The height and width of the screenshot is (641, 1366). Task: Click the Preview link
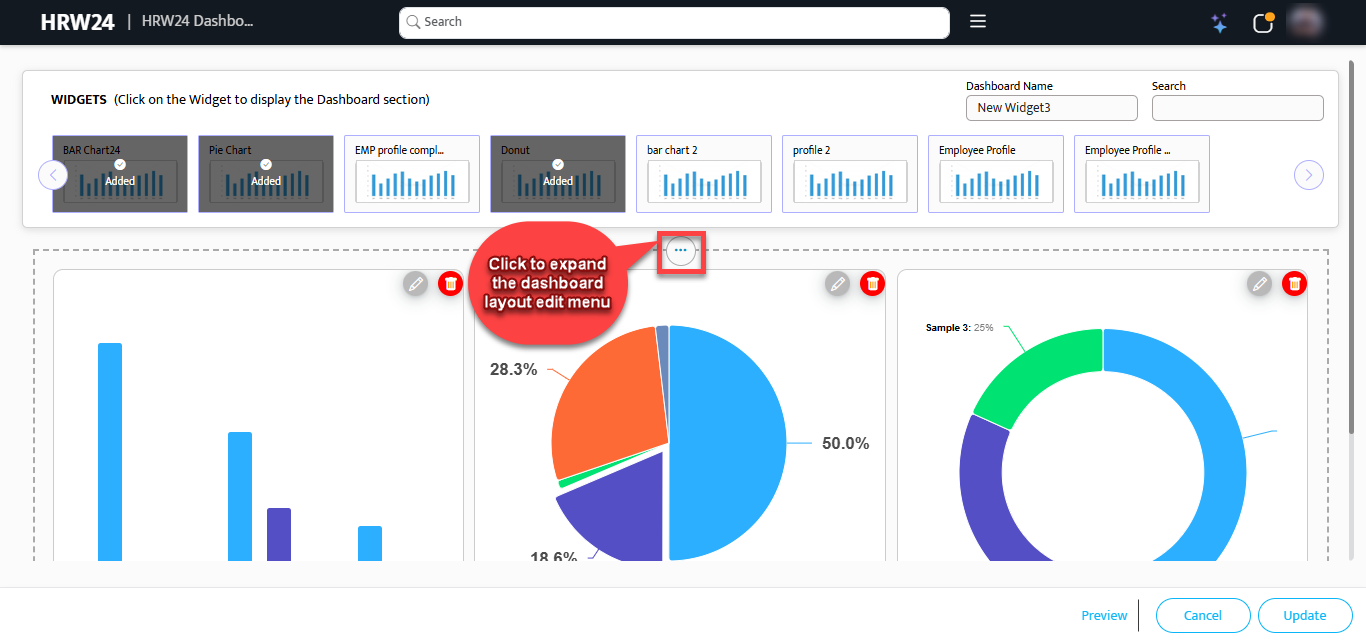[x=1104, y=616]
